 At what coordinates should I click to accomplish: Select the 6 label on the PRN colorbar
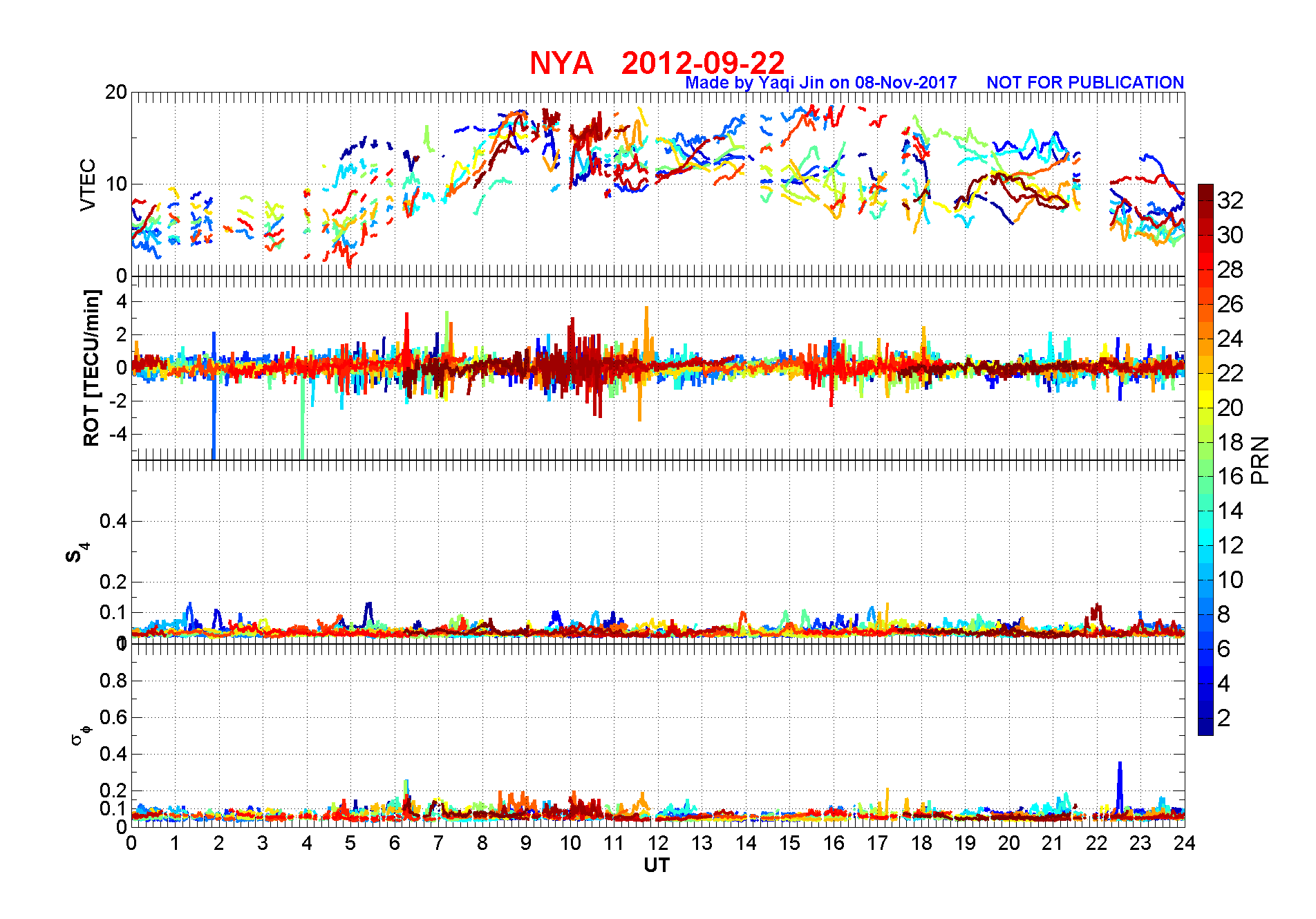(x=1224, y=649)
